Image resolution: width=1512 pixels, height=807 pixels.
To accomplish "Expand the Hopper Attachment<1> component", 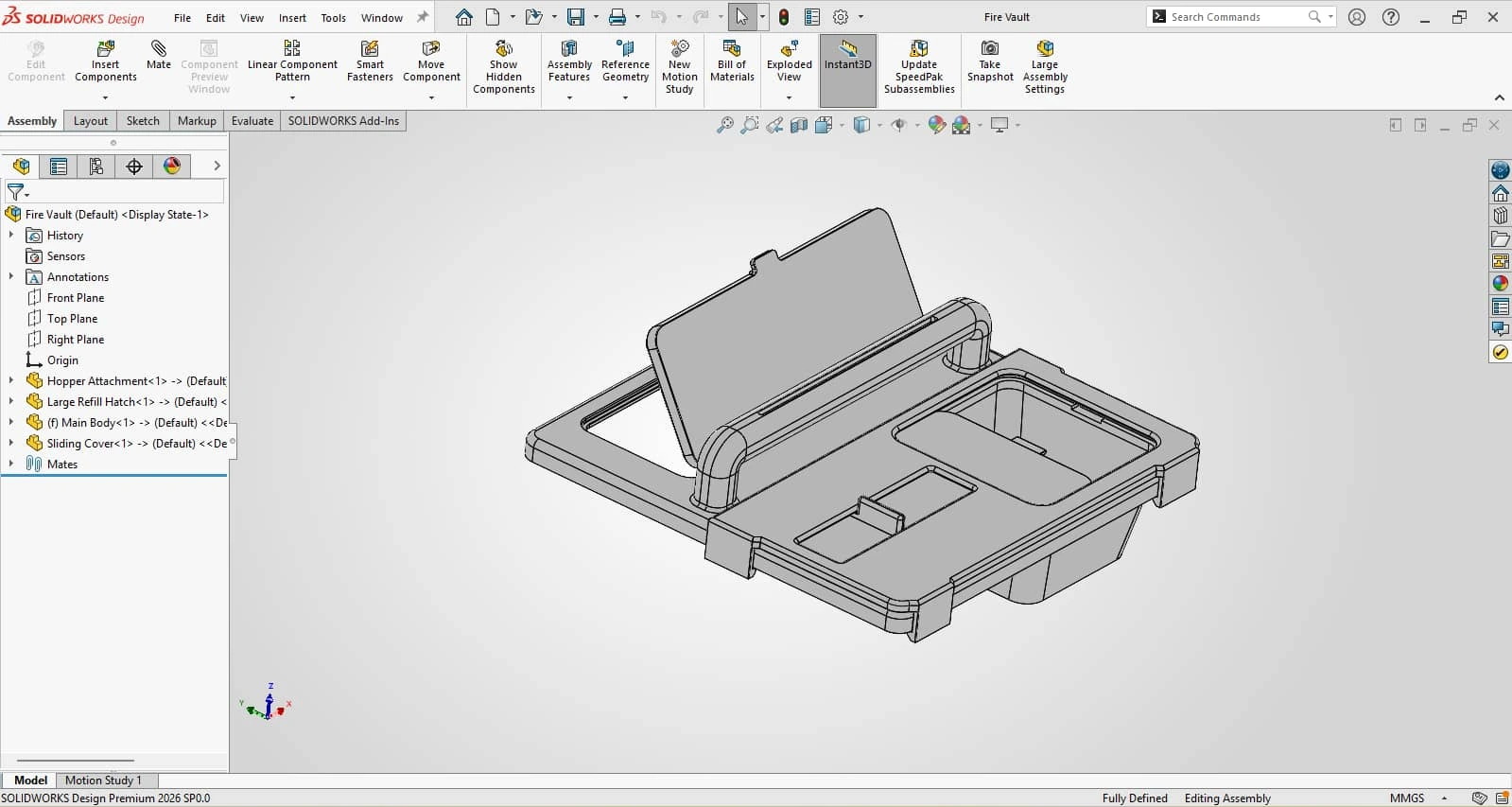I will tap(11, 380).
